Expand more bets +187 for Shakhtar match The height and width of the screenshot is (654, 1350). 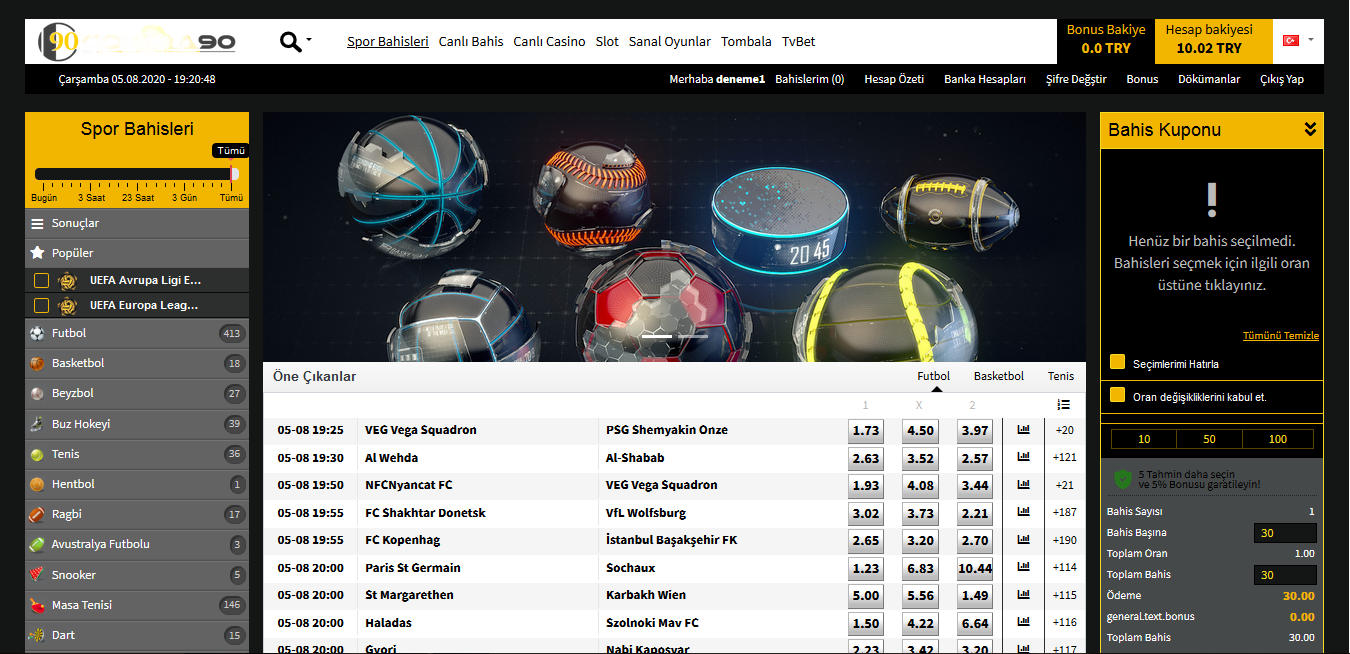pyautogui.click(x=1064, y=512)
